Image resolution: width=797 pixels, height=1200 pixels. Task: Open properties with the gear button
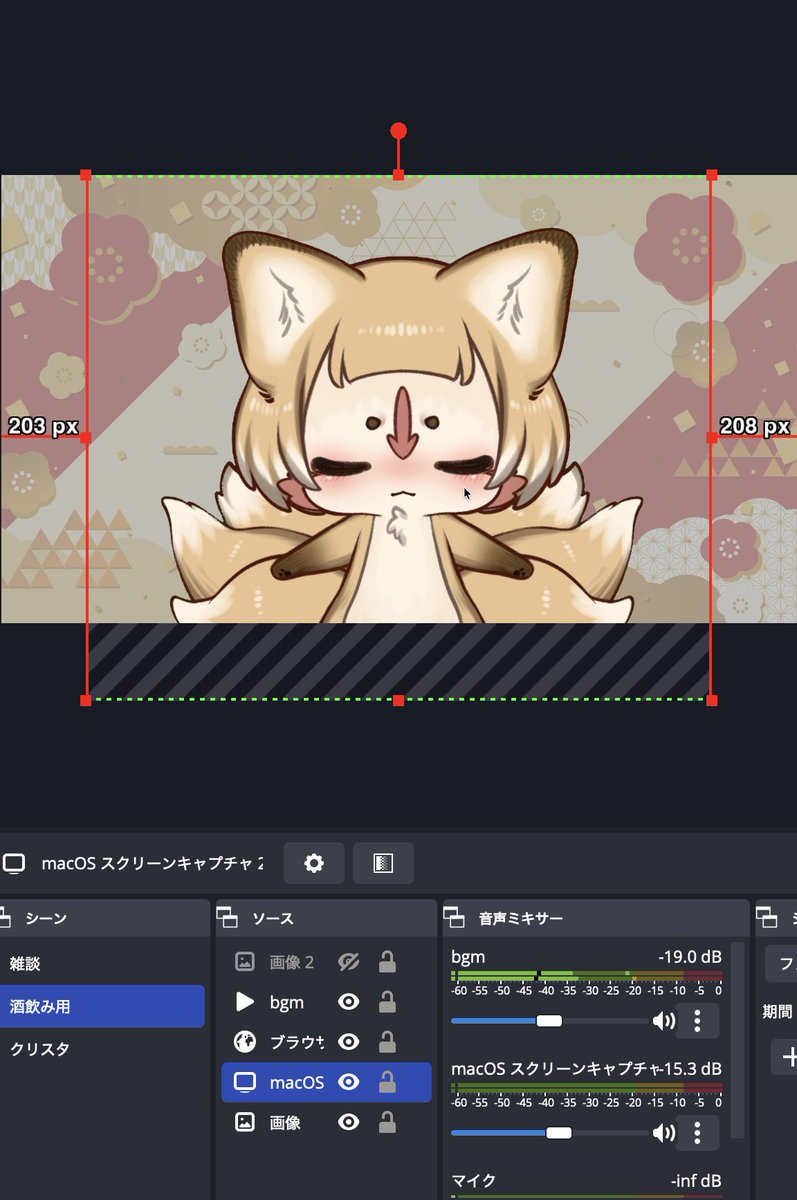click(x=314, y=863)
